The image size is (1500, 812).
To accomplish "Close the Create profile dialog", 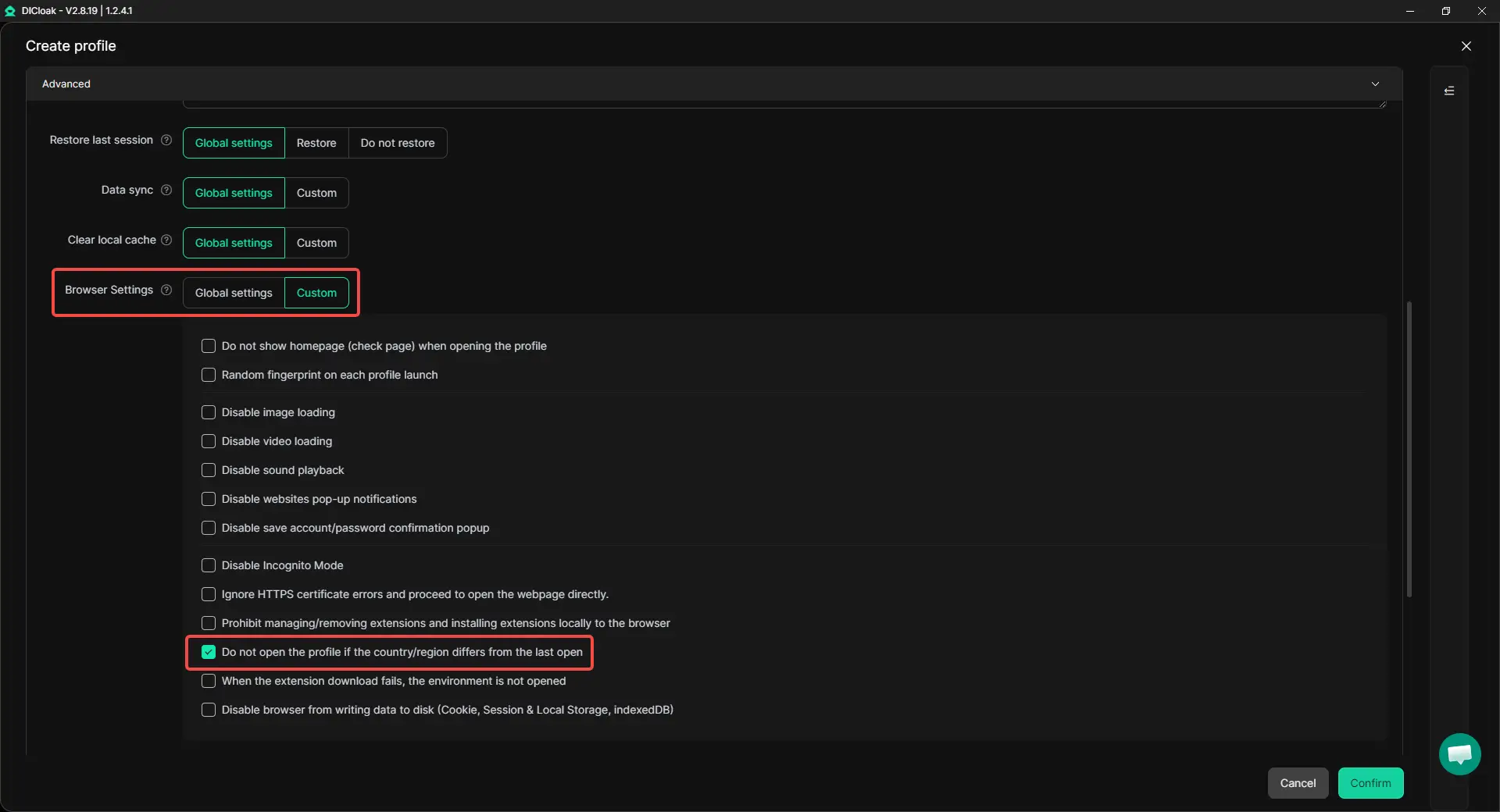I will click(1466, 46).
